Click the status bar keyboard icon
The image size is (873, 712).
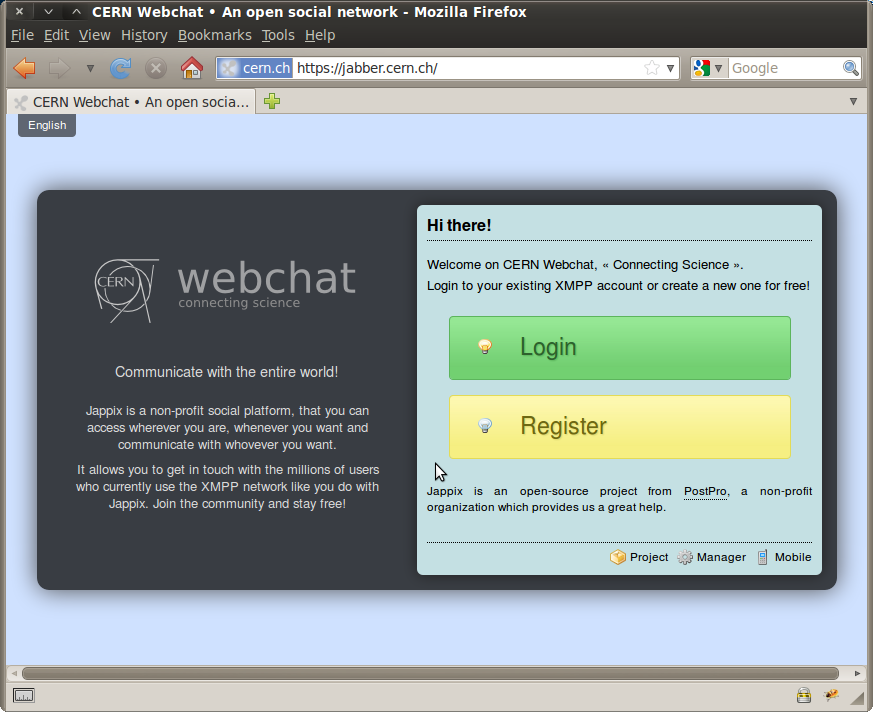[23, 695]
